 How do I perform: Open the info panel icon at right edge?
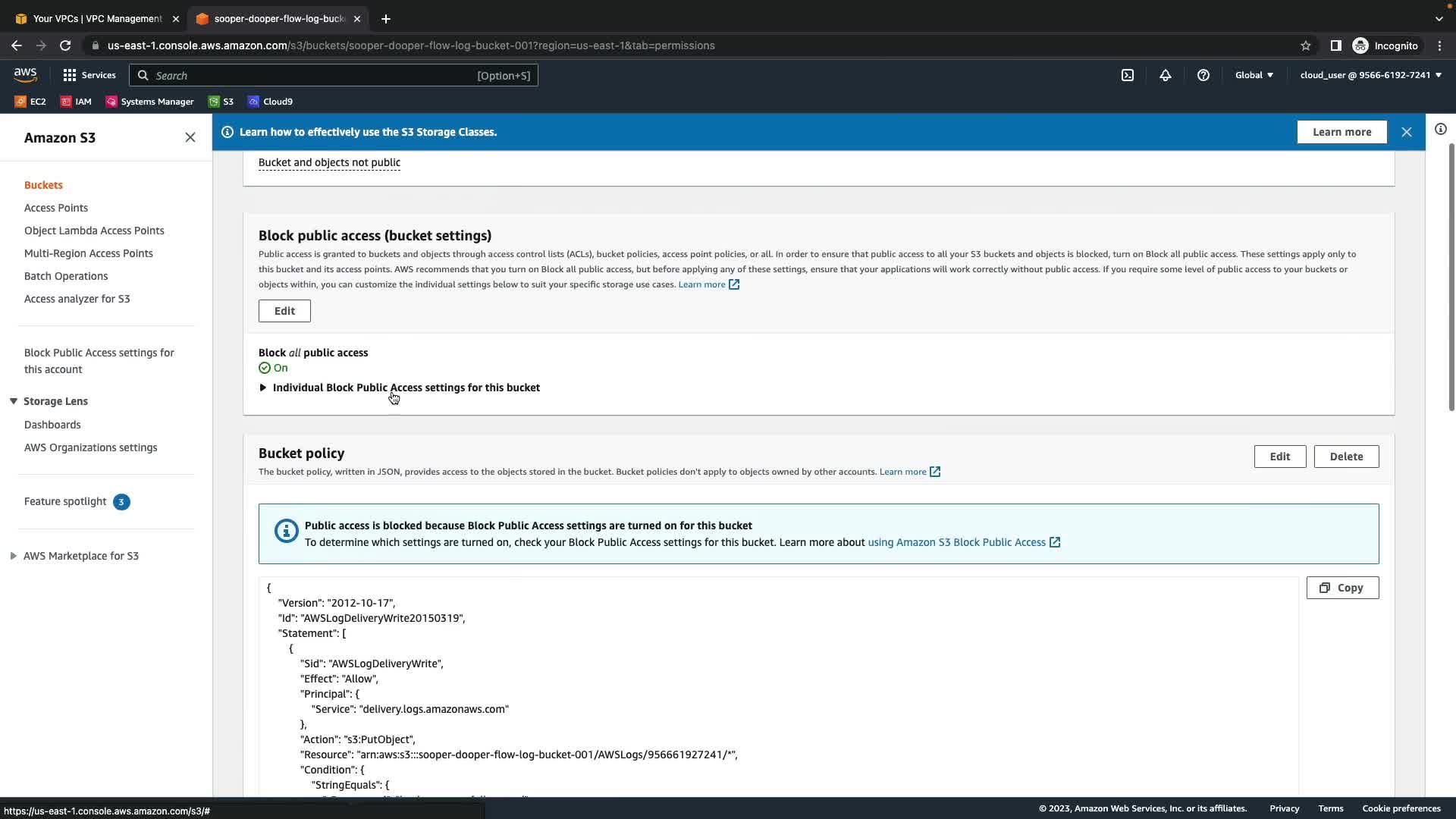click(x=1440, y=129)
